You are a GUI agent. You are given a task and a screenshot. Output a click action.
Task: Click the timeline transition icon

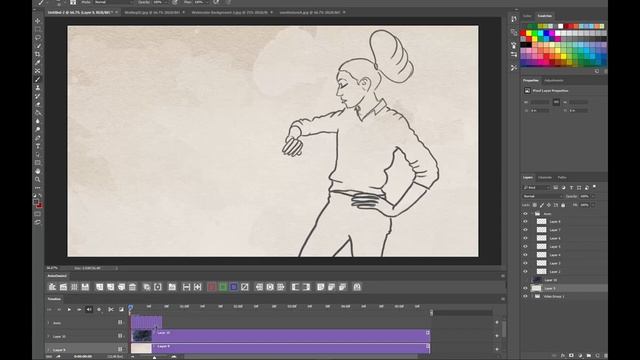coord(121,309)
